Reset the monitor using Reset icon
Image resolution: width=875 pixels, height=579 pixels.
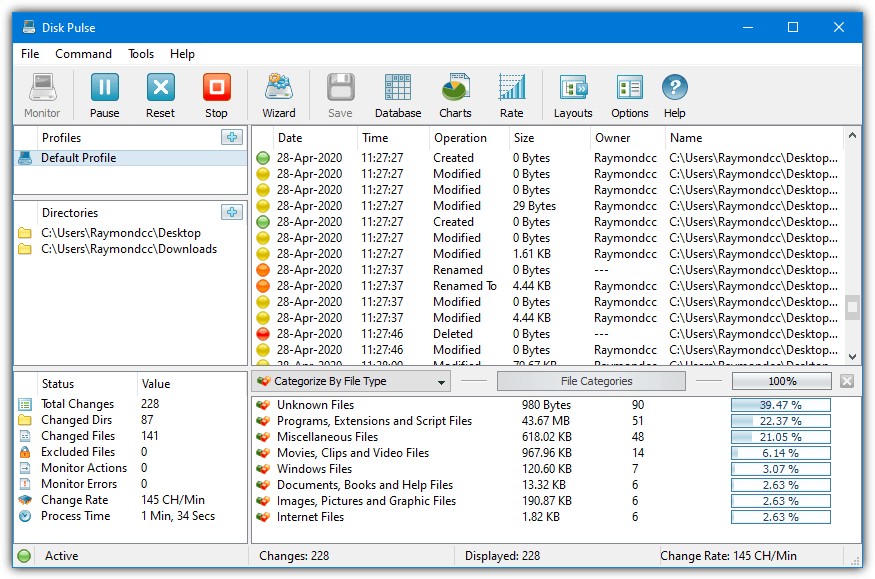161,88
